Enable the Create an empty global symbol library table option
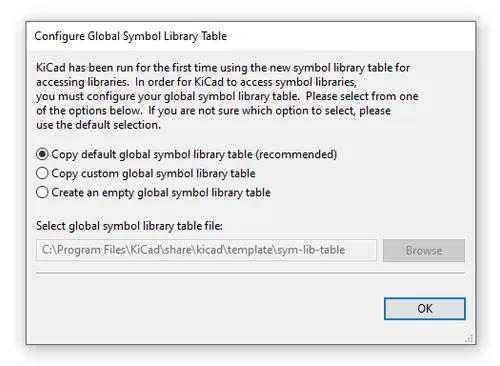The height and width of the screenshot is (366, 500). (x=42, y=192)
